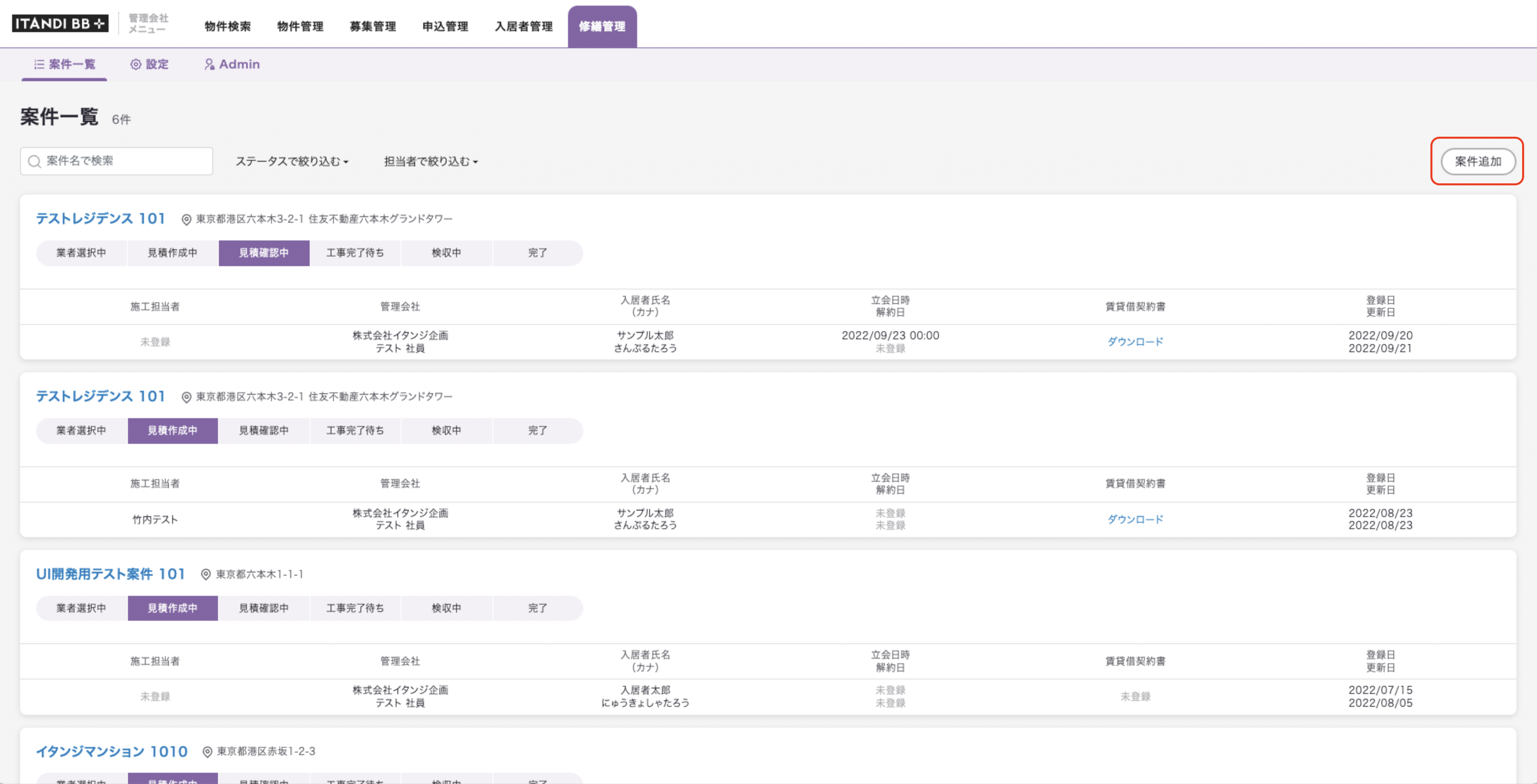Viewport: 1537px width, 784px height.
Task: Open first テストレジデンス 101 case title
Action: (x=100, y=219)
